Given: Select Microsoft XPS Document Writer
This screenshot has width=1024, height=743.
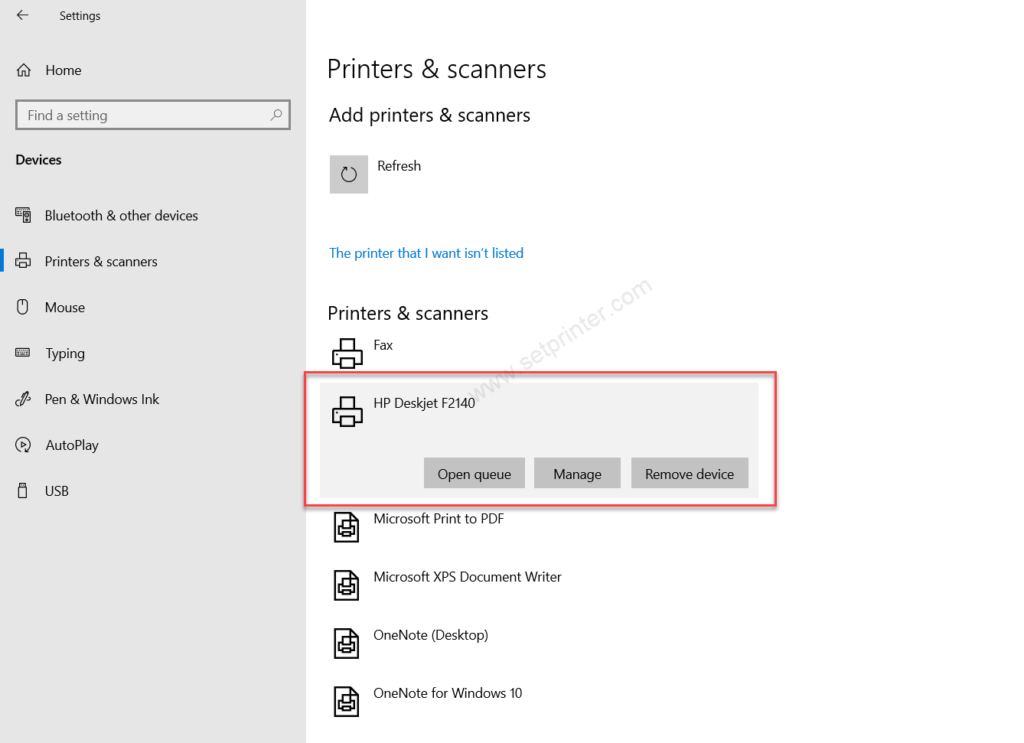Looking at the screenshot, I should [x=468, y=577].
